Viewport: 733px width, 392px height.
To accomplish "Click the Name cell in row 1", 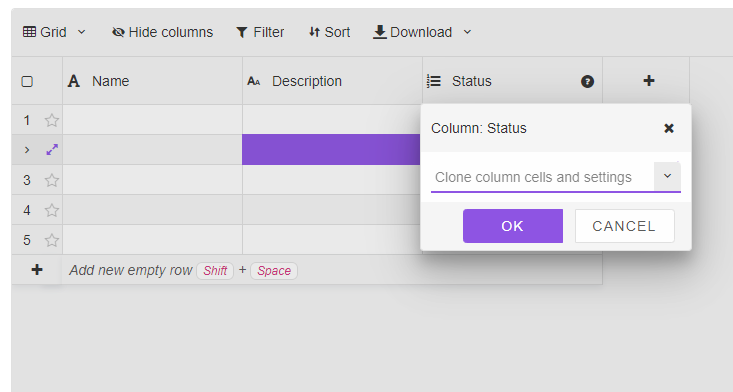I will pyautogui.click(x=152, y=120).
